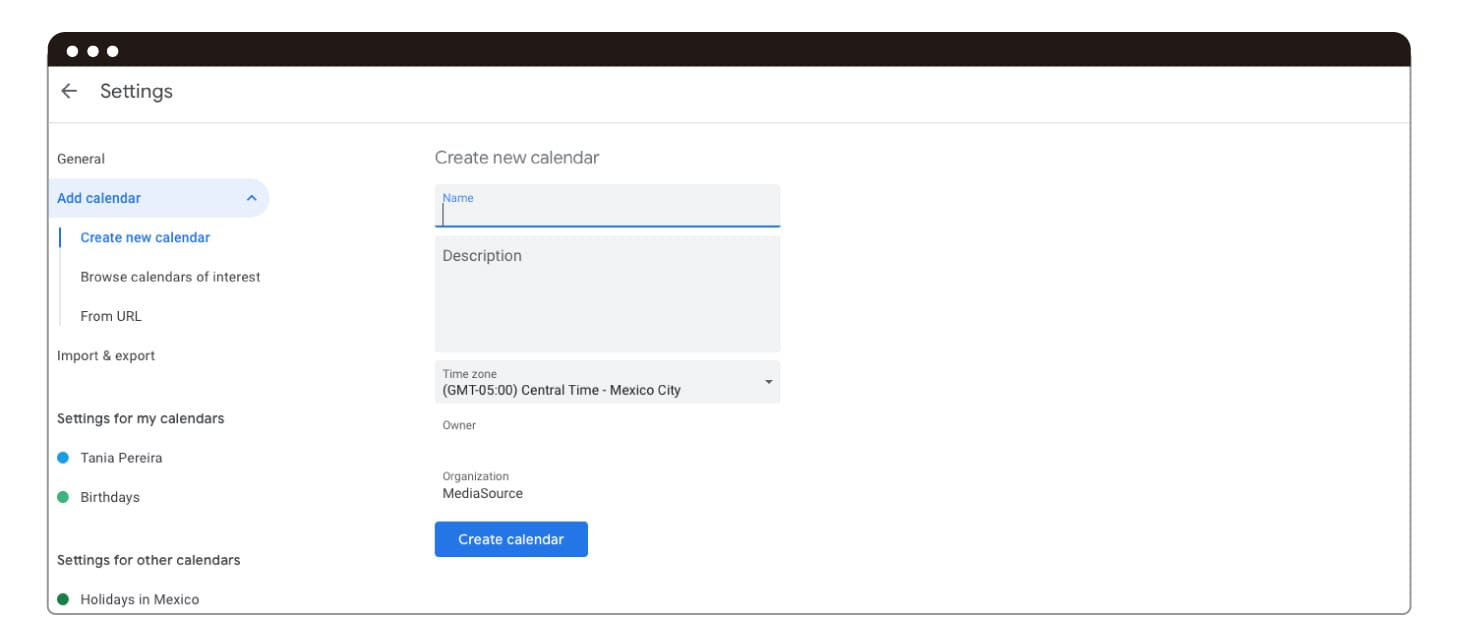Open Birthdays calendar settings
The width and height of the screenshot is (1458, 639).
coord(110,497)
